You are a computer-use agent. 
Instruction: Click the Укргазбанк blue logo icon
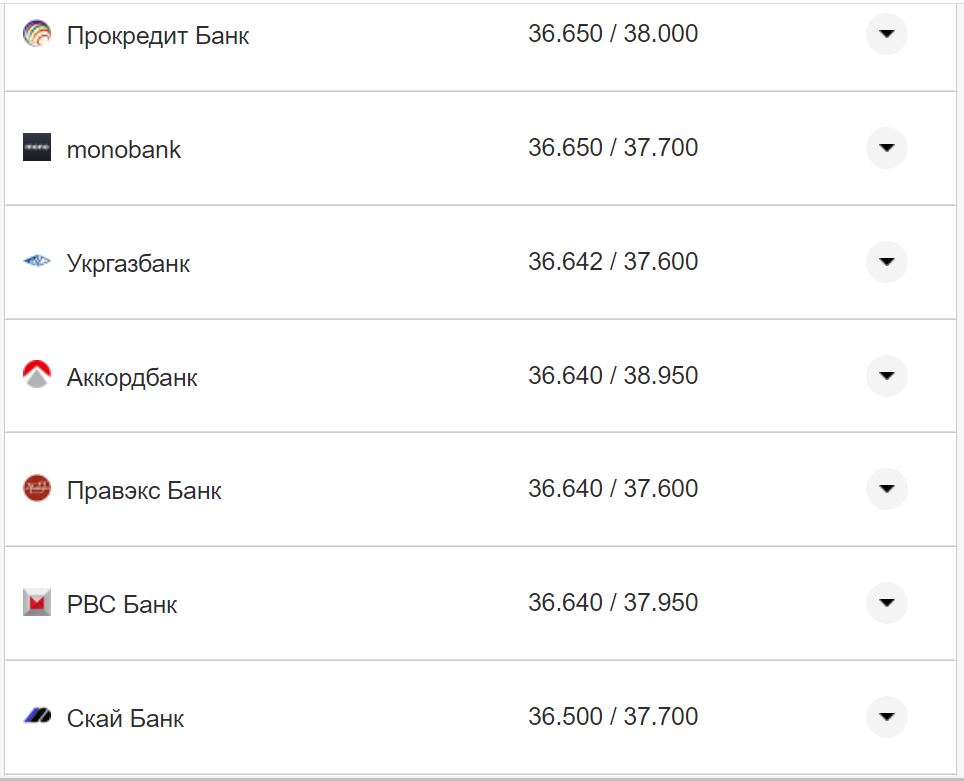coord(37,262)
